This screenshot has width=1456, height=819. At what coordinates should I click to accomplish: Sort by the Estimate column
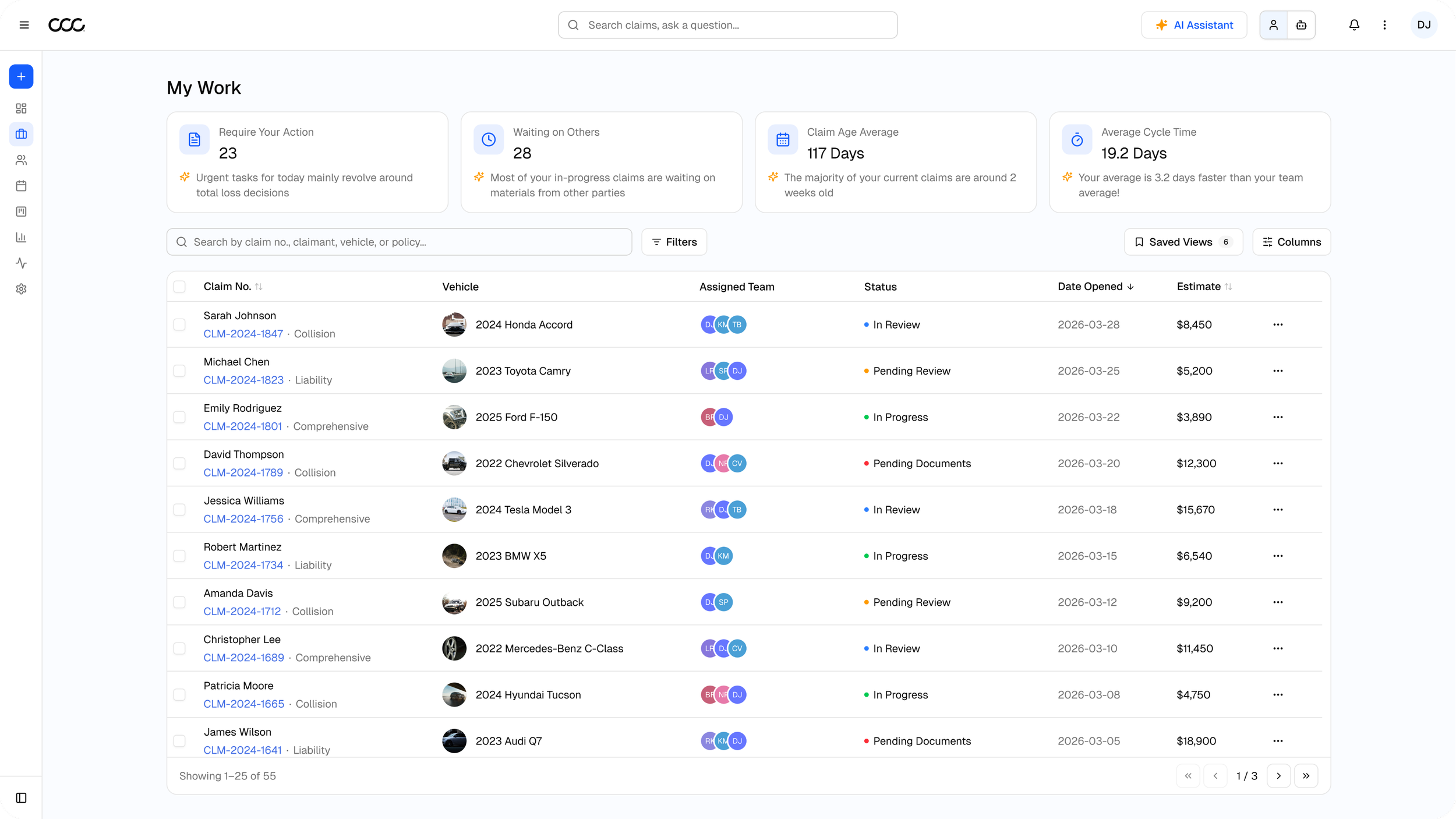click(x=1204, y=287)
